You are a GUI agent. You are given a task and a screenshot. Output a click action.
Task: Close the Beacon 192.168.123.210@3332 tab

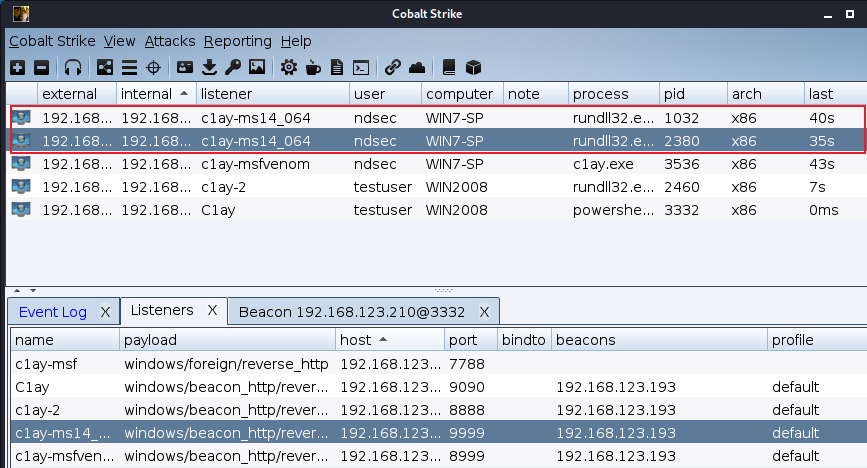click(484, 312)
